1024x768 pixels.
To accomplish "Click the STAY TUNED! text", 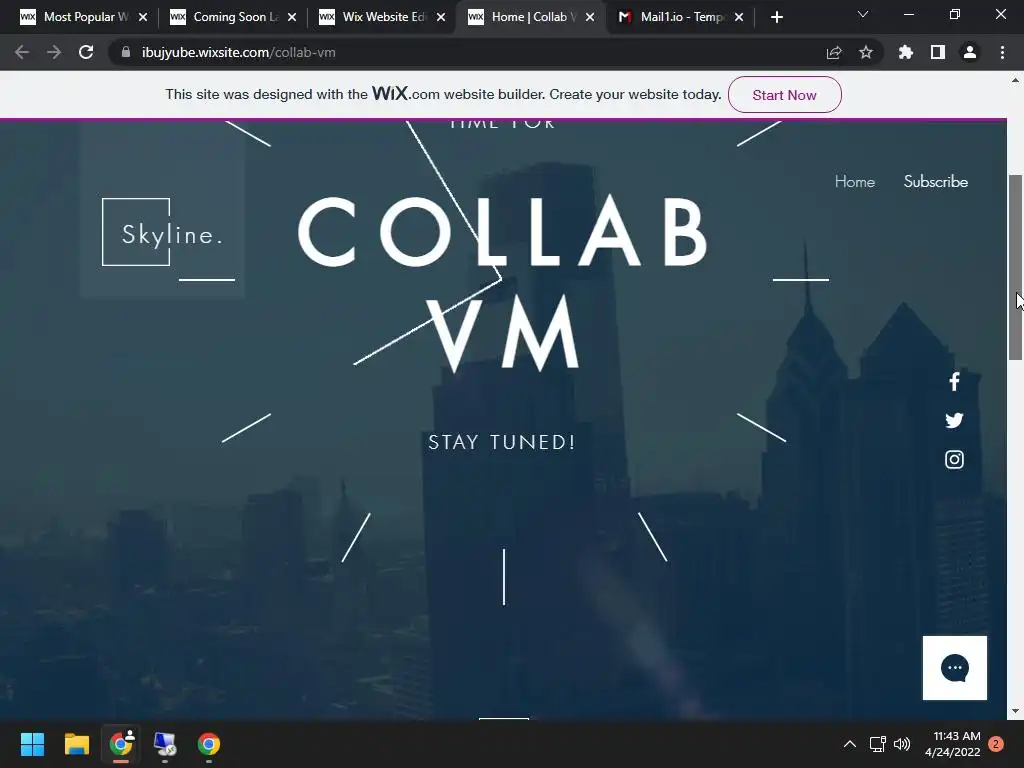I will (502, 442).
